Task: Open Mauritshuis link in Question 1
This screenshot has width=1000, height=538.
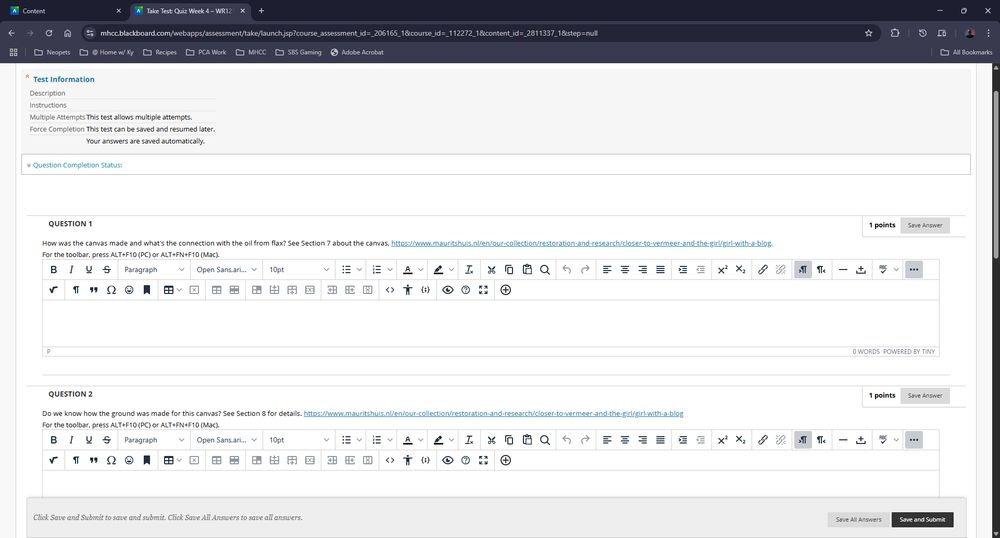Action: [581, 243]
